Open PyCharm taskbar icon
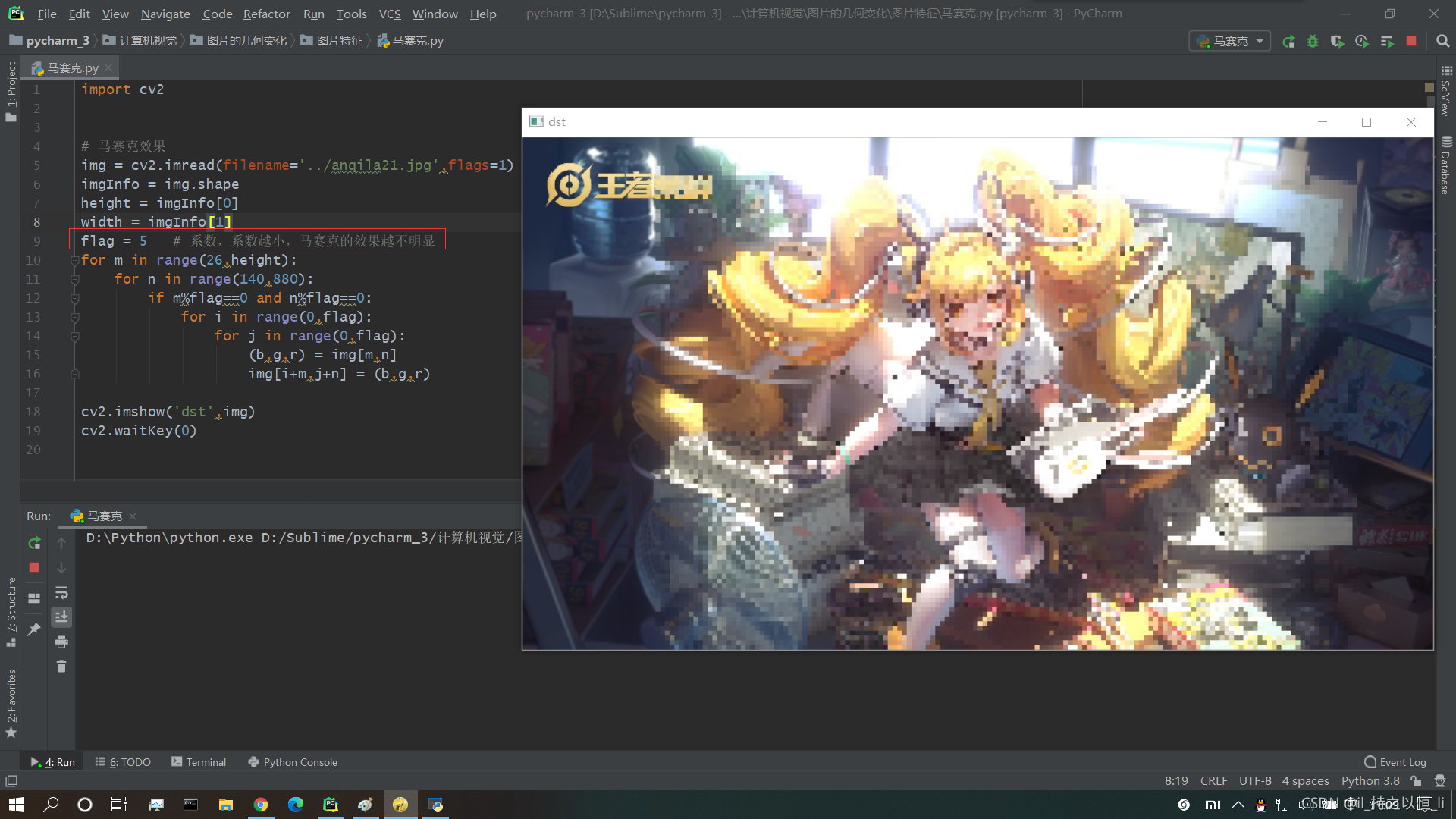 click(331, 805)
